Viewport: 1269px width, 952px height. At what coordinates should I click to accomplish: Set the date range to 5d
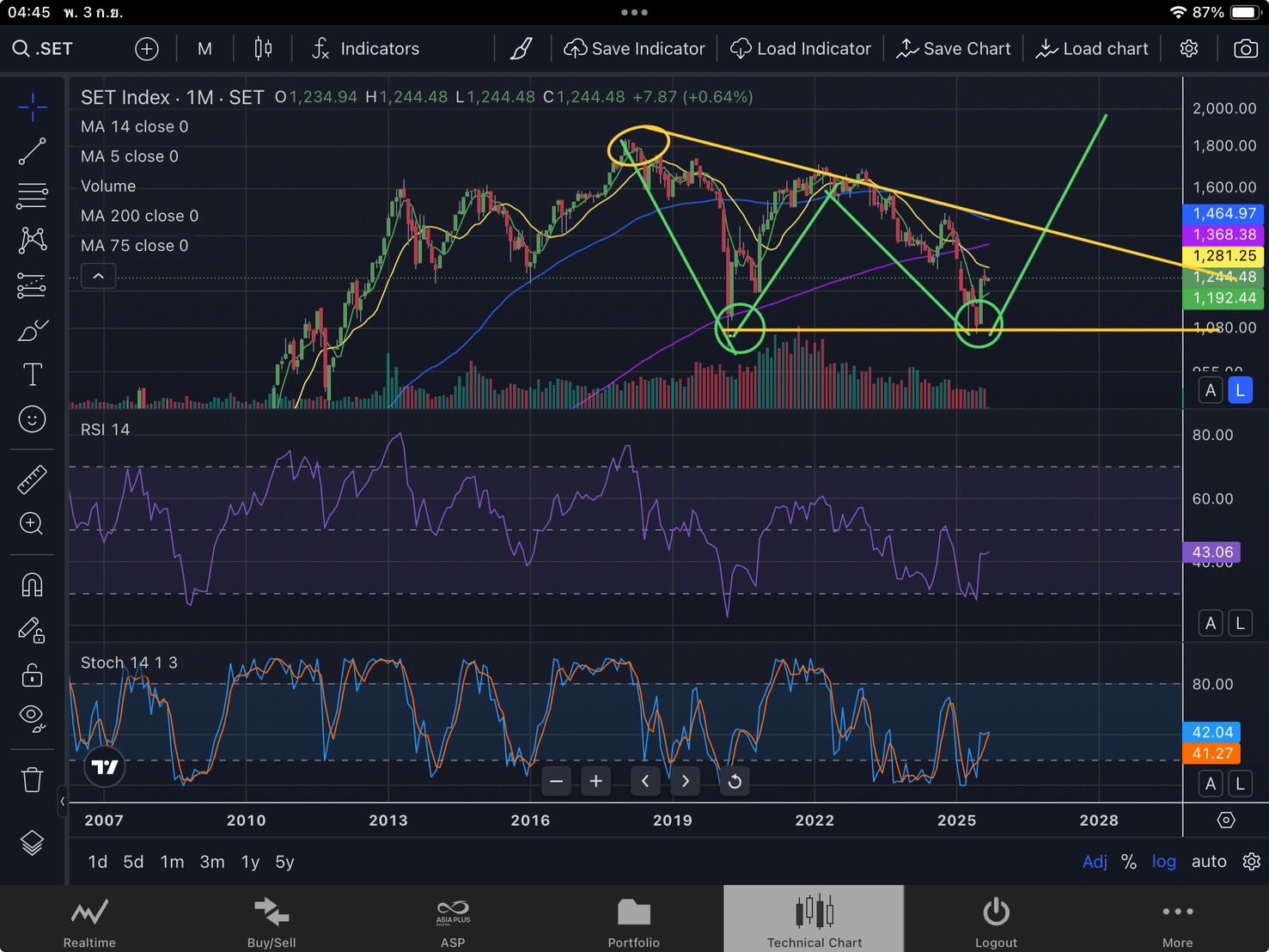coord(133,862)
